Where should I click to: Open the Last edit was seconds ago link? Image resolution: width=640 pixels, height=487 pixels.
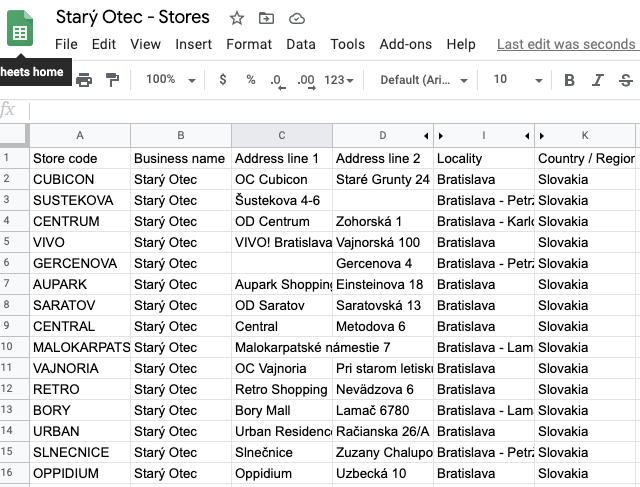click(x=568, y=44)
